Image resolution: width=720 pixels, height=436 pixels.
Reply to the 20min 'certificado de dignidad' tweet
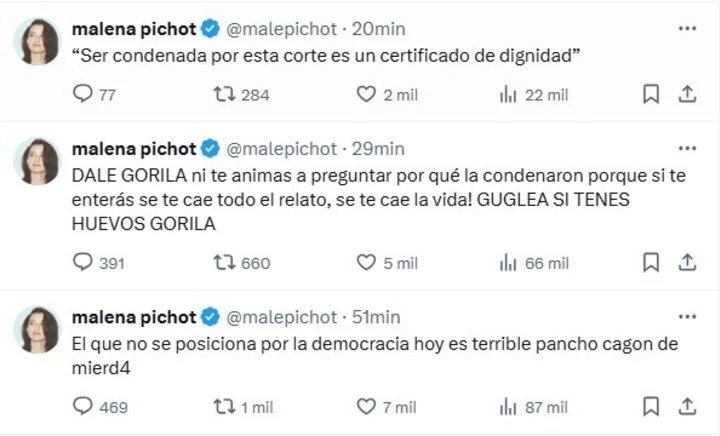84,95
